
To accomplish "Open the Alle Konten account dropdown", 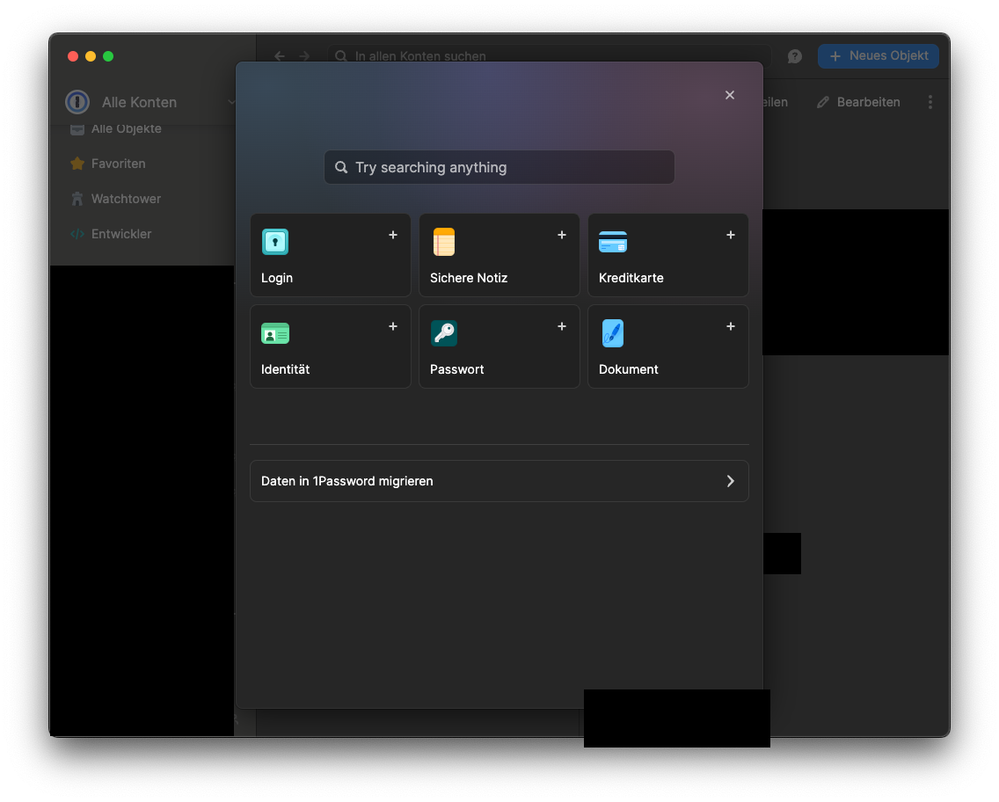I will [x=151, y=102].
